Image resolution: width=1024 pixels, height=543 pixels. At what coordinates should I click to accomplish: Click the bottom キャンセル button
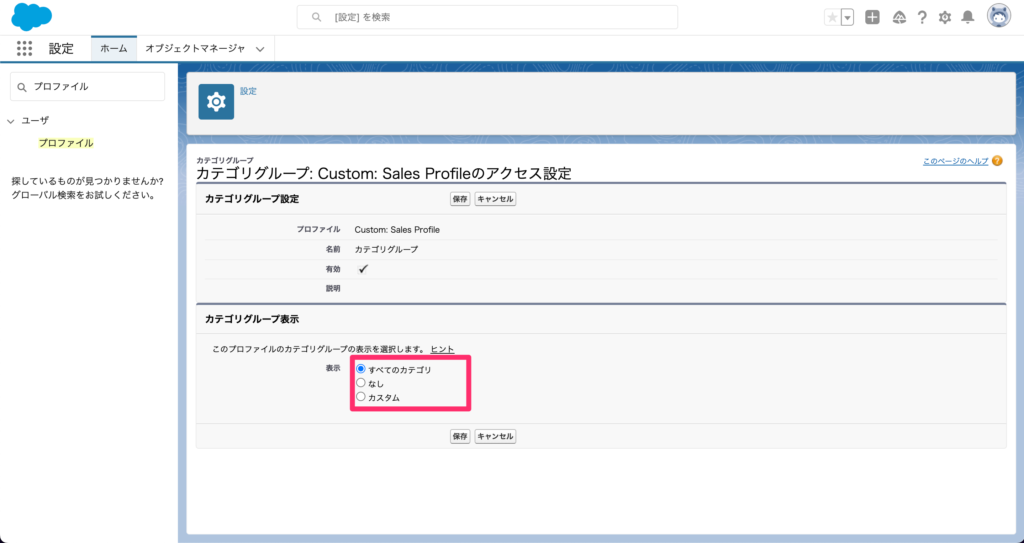(495, 436)
